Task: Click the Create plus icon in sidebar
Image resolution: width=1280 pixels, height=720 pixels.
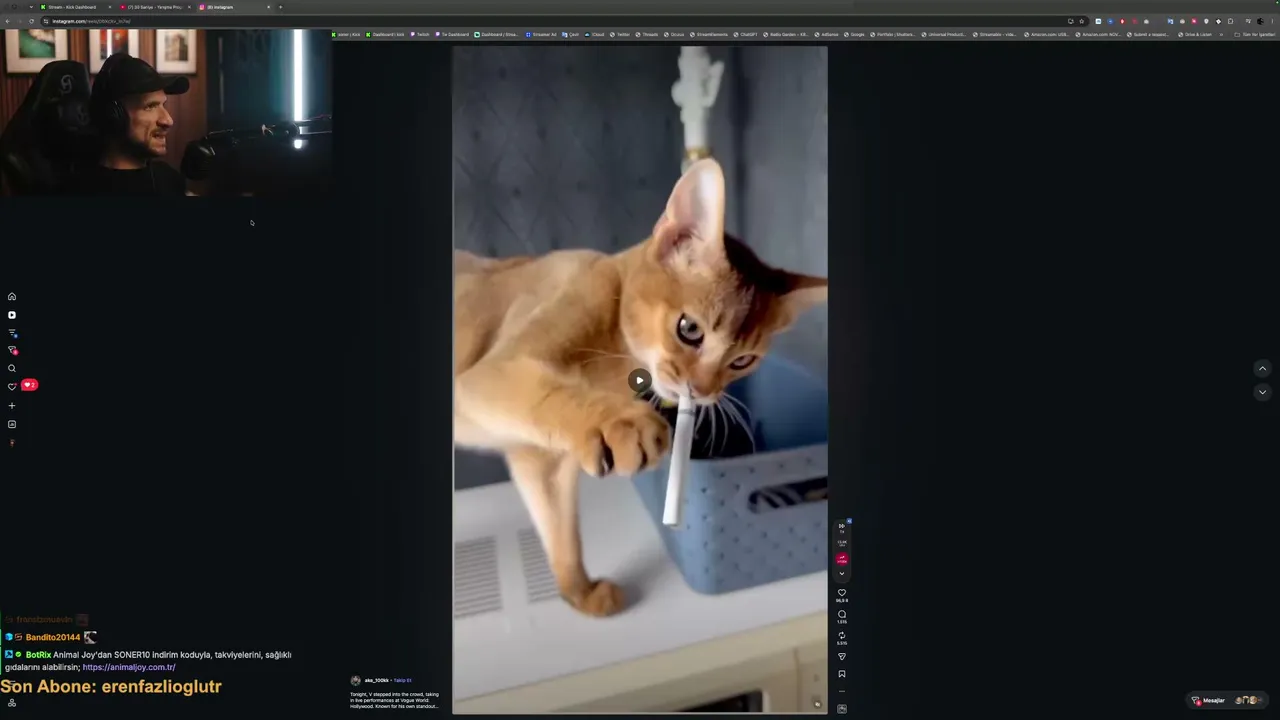Action: (x=12, y=406)
